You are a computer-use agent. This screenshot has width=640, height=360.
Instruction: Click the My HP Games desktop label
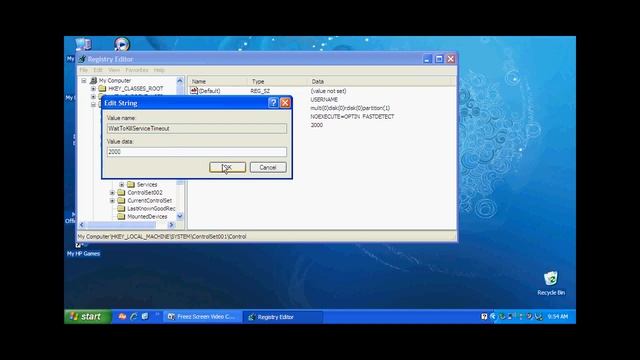[83, 253]
